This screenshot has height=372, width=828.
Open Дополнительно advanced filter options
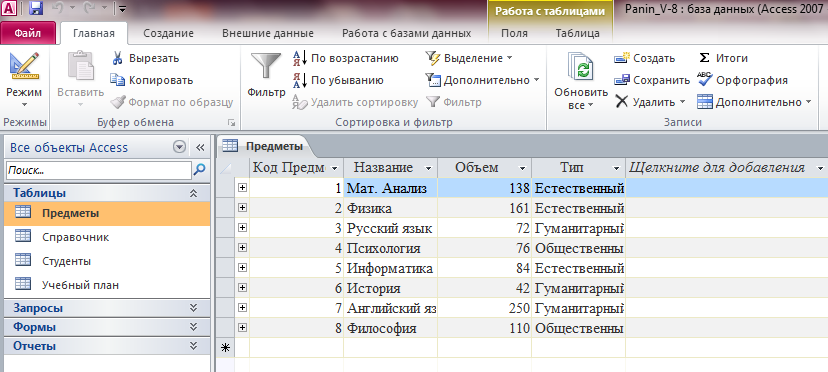pos(482,80)
